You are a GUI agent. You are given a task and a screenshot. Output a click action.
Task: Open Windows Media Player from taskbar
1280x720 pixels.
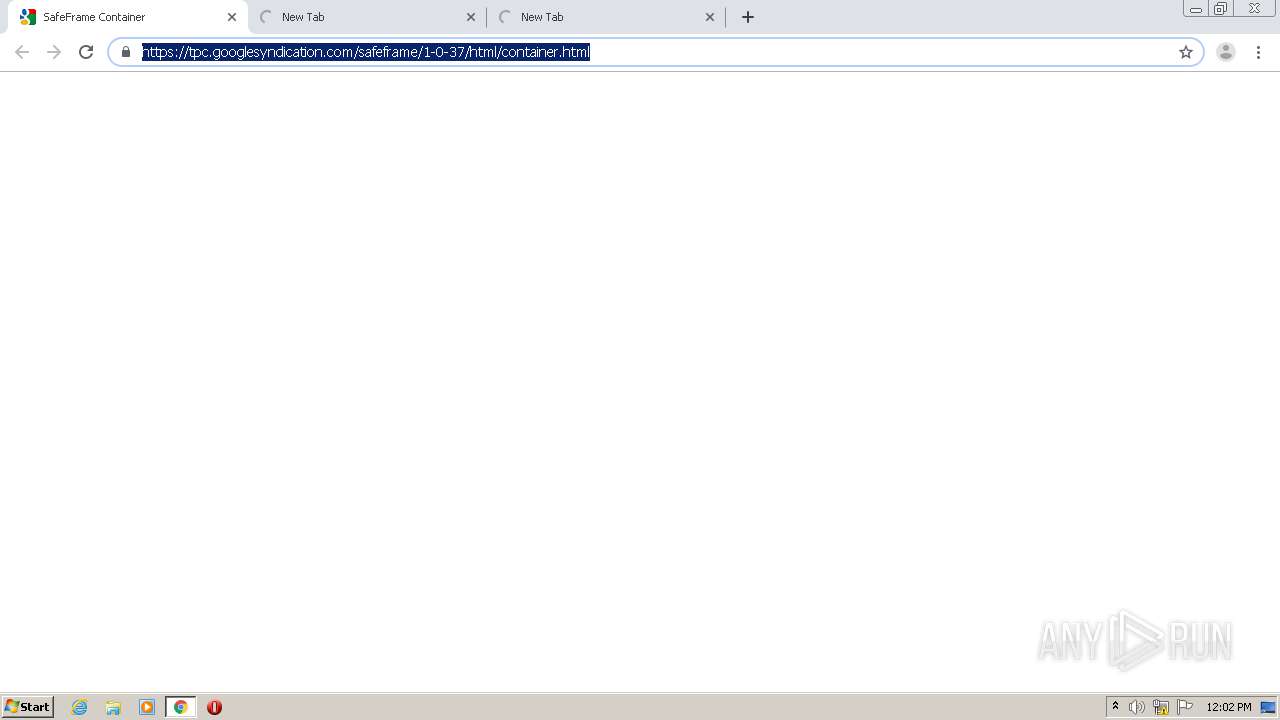point(147,707)
